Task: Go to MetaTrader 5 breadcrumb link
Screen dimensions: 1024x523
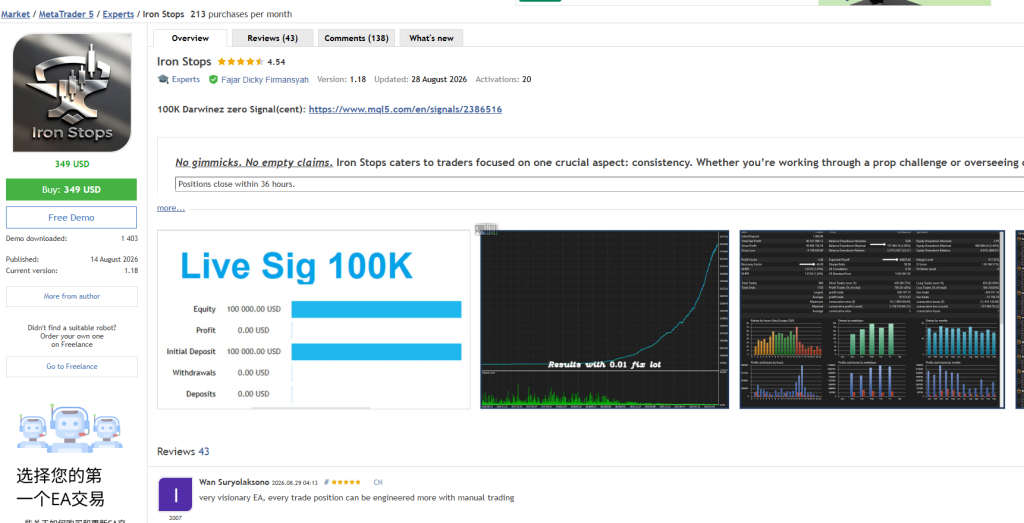Action: [66, 14]
